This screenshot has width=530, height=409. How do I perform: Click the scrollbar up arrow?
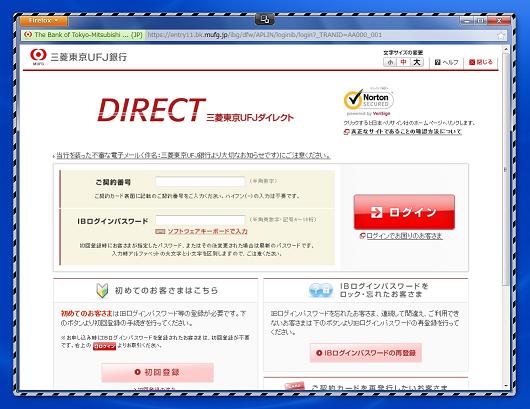point(506,49)
